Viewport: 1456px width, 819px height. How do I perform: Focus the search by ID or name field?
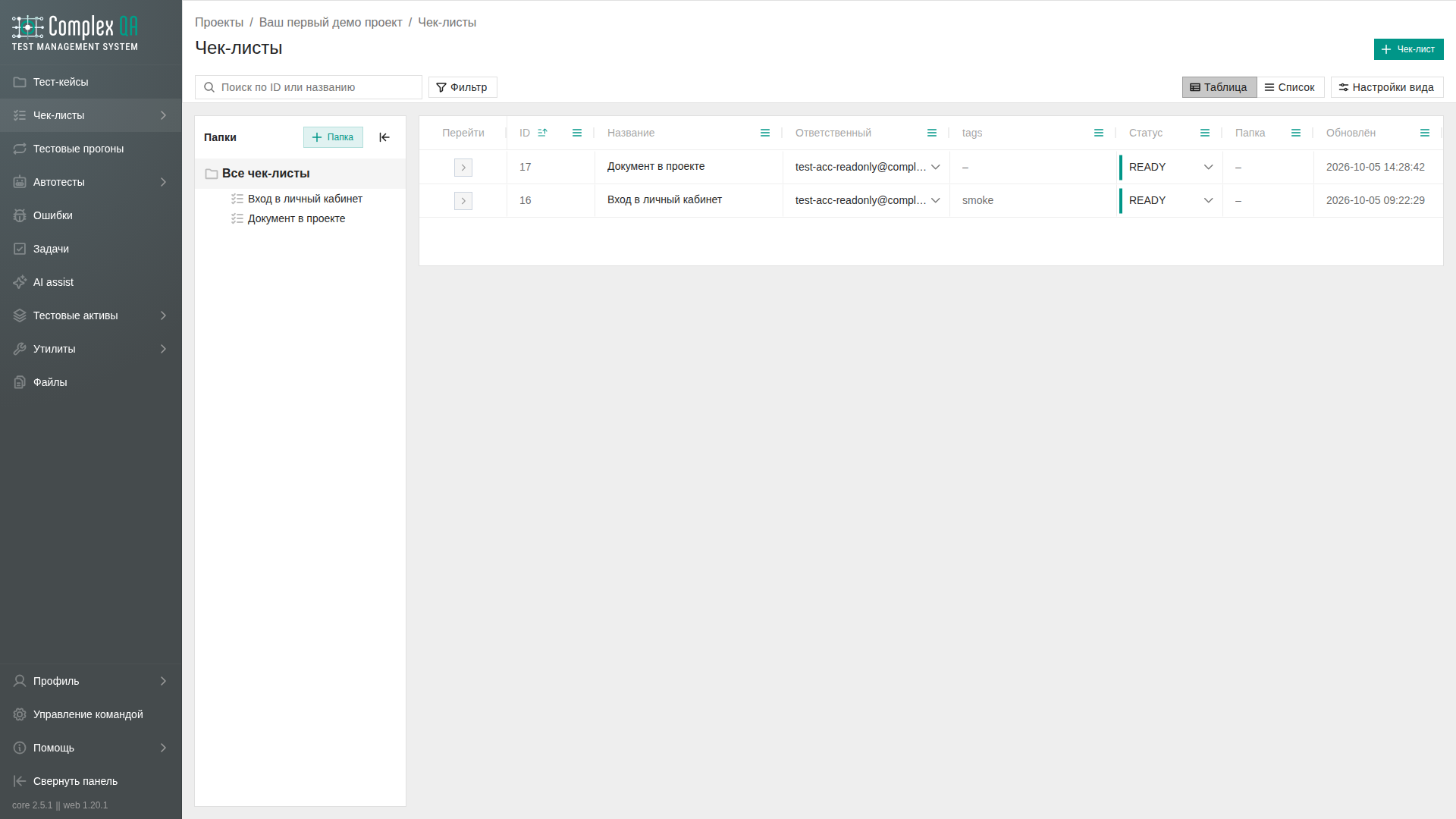[309, 87]
